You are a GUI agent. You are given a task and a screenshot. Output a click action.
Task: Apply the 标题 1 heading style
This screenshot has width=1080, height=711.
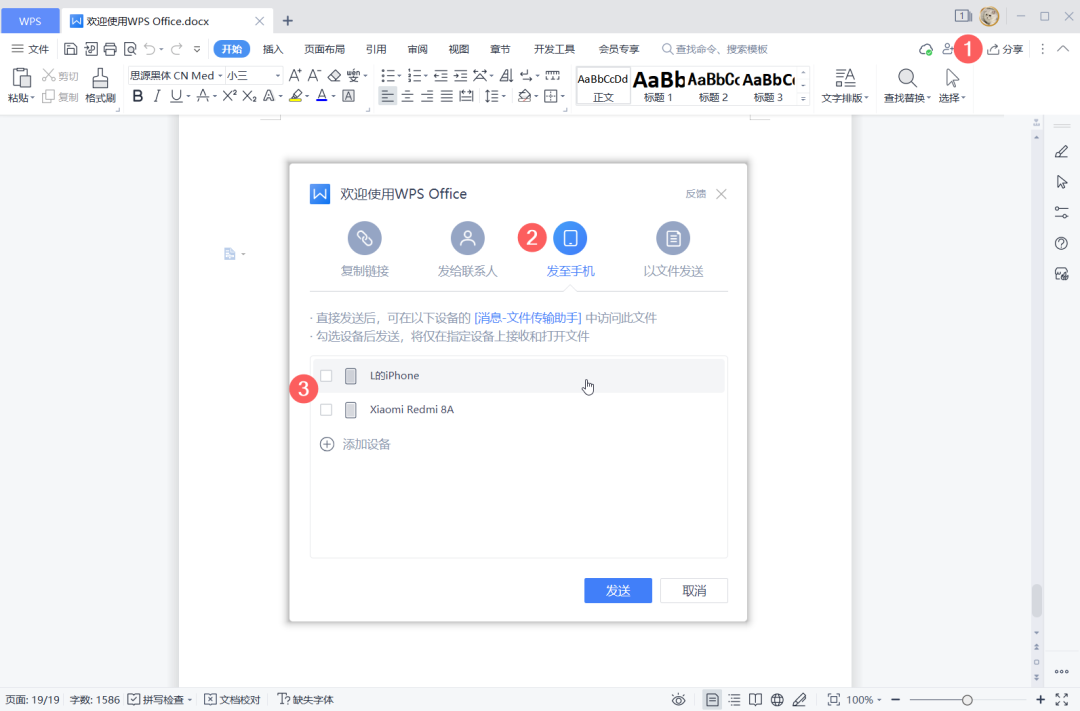[x=658, y=86]
